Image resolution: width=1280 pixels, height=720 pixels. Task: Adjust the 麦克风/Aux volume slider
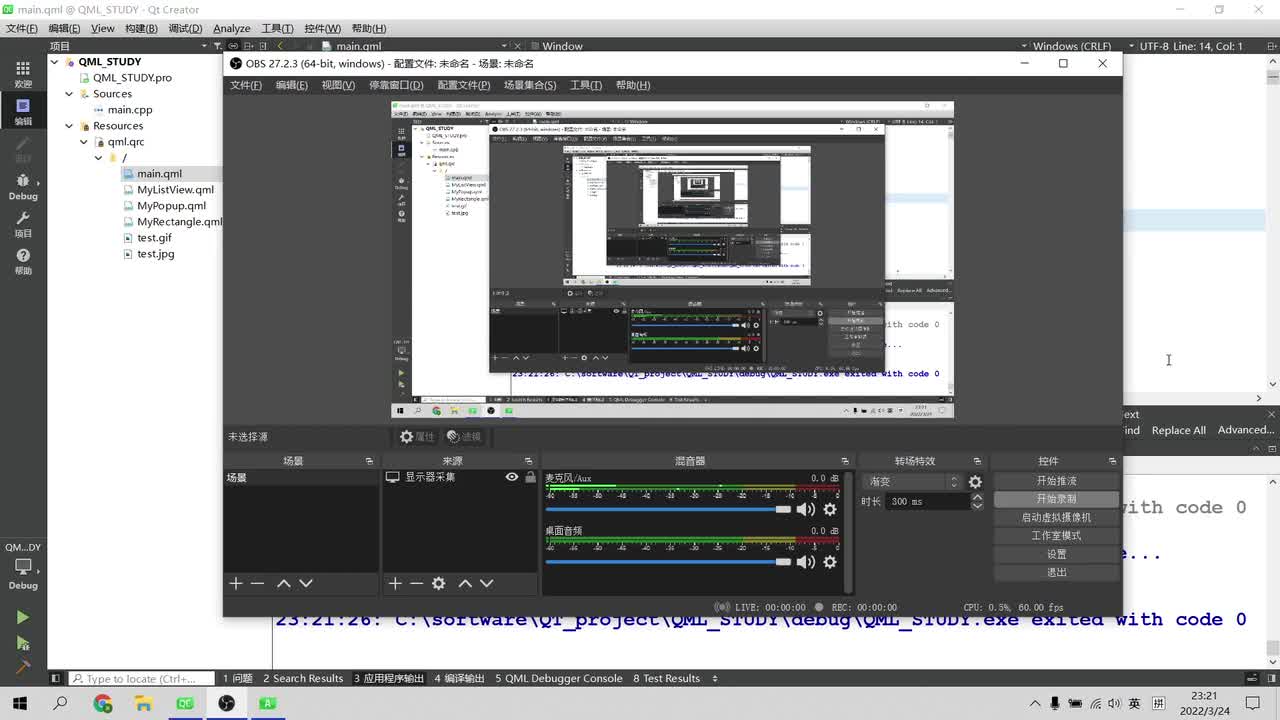[x=668, y=509]
